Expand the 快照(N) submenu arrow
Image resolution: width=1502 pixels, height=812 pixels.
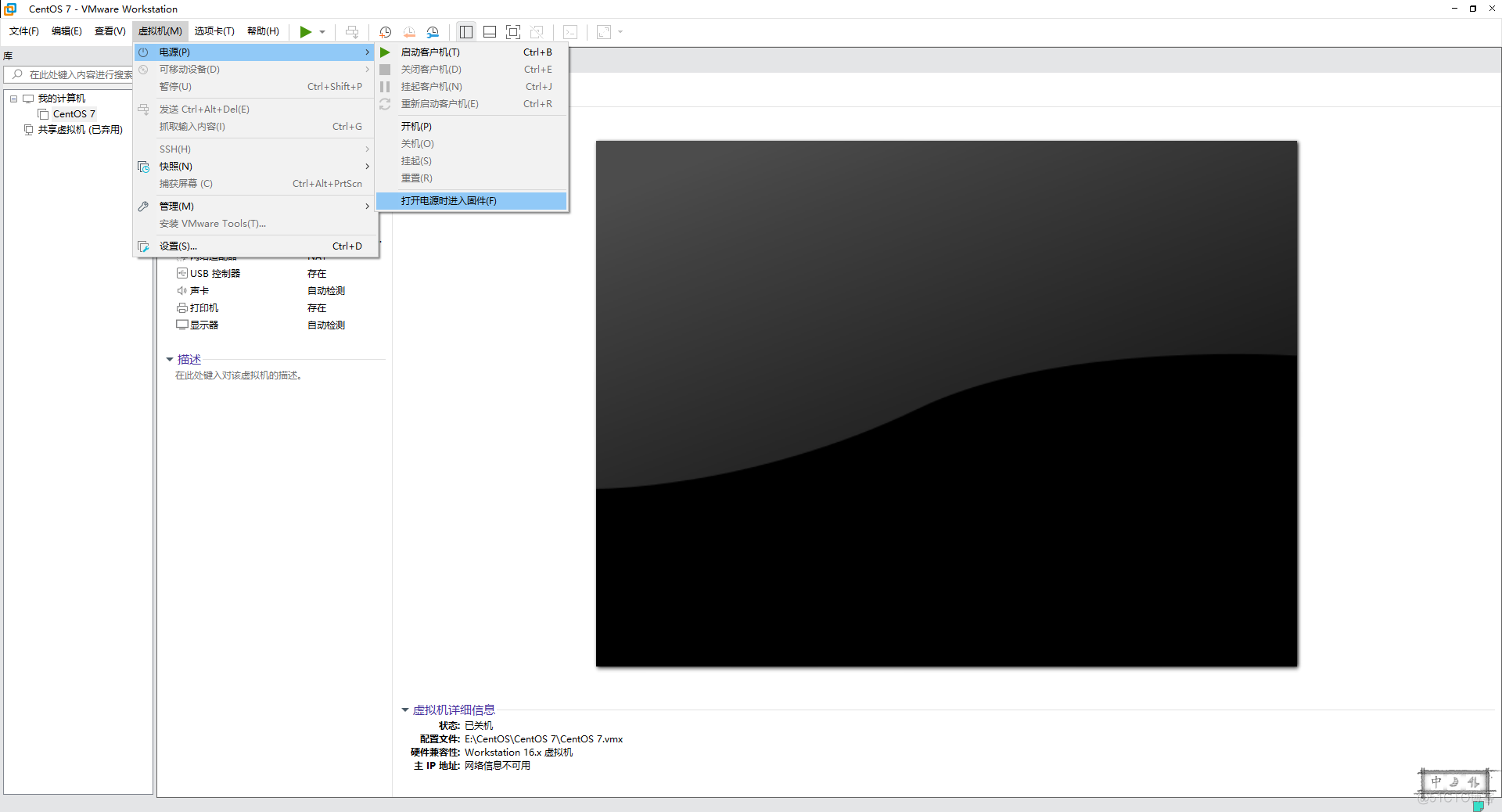[367, 167]
